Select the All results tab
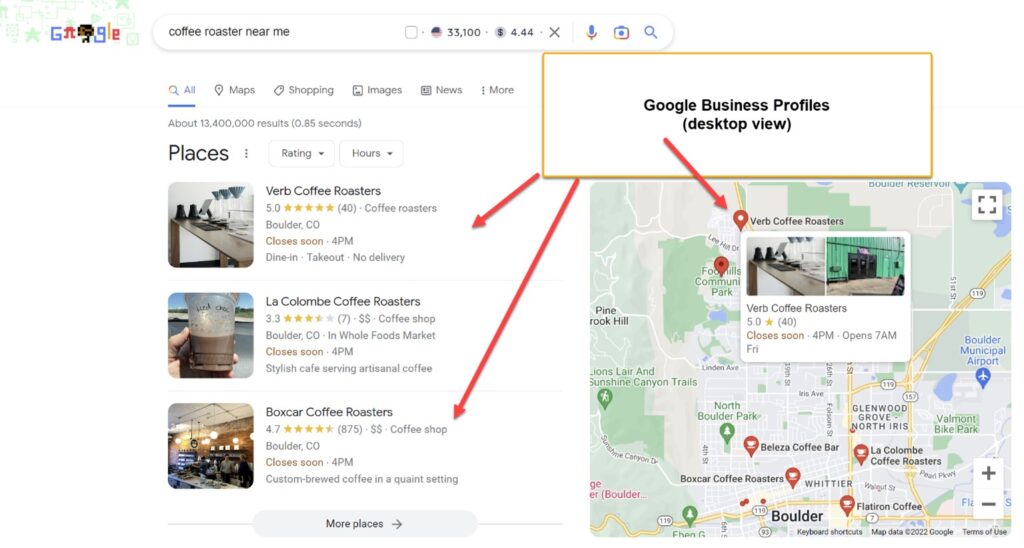 pyautogui.click(x=182, y=90)
